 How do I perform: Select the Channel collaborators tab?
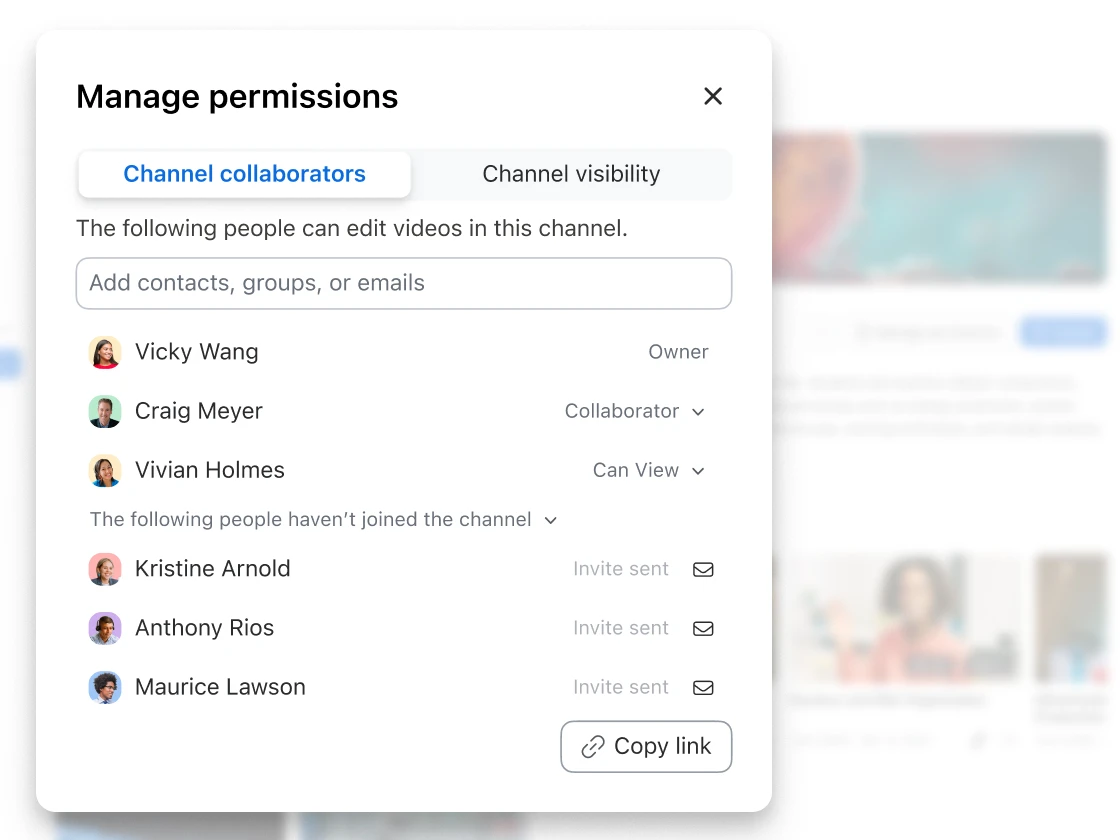click(244, 174)
